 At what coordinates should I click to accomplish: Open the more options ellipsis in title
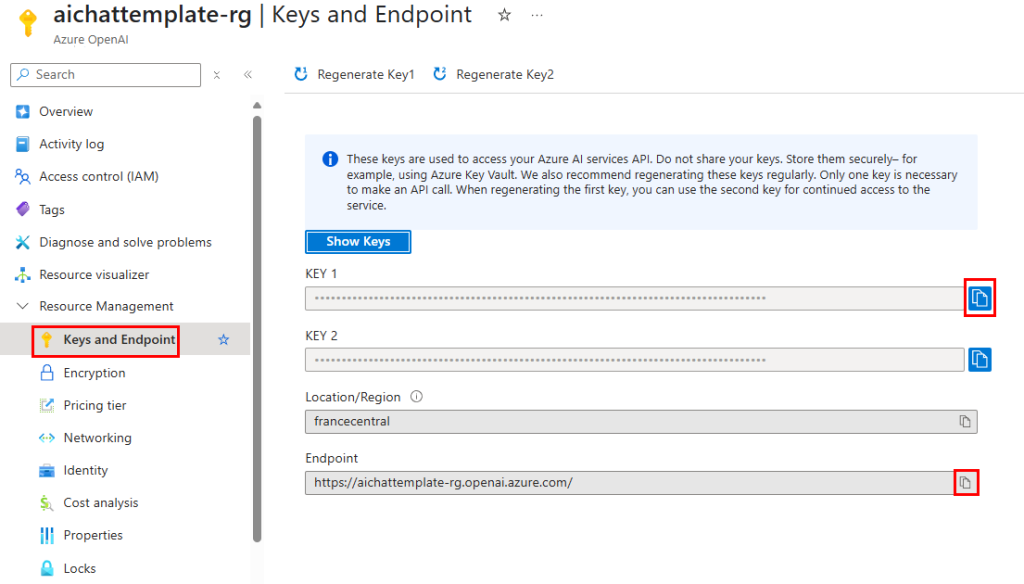(x=537, y=15)
